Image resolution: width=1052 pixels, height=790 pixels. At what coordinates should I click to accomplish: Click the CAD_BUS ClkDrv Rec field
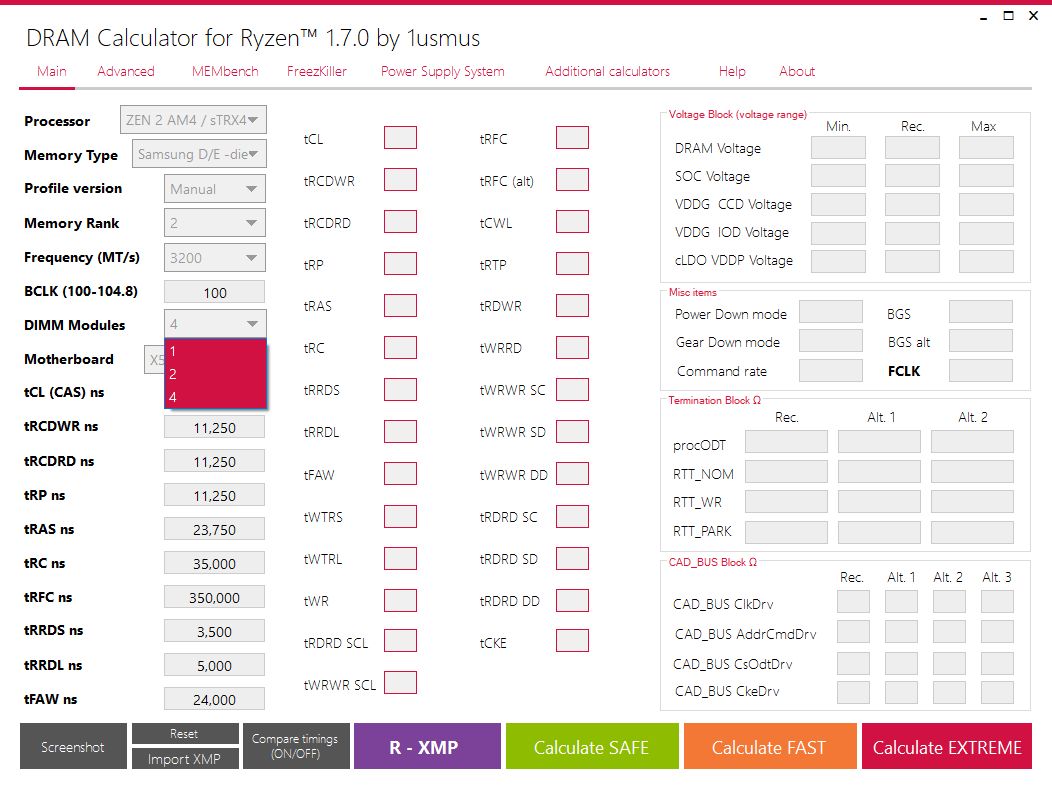pos(853,602)
